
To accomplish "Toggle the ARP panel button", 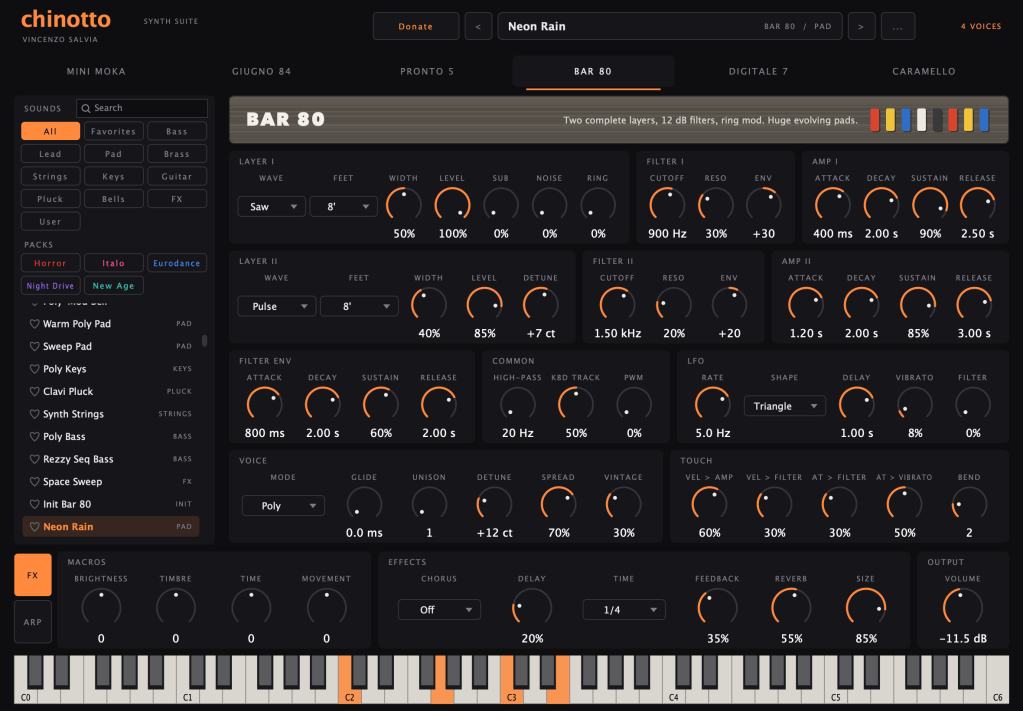I will tap(33, 622).
